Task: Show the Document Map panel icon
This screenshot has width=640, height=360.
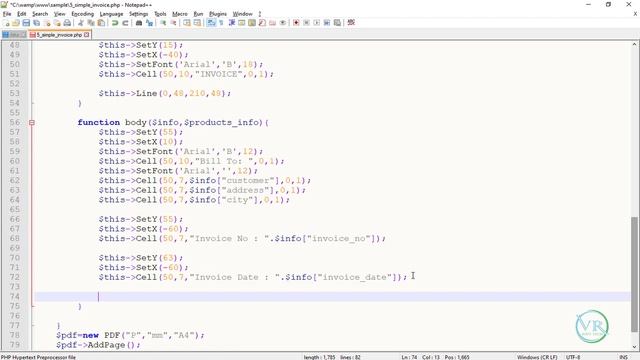Action: (252, 23)
